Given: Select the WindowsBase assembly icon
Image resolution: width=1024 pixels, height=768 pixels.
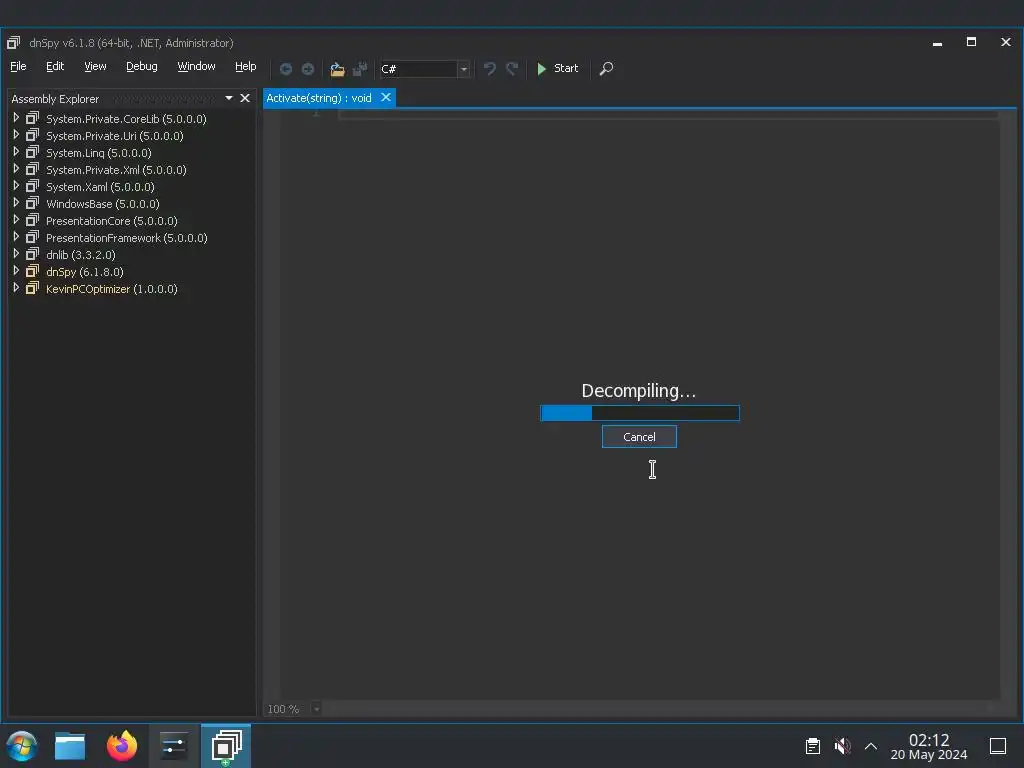Looking at the screenshot, I should [32, 203].
